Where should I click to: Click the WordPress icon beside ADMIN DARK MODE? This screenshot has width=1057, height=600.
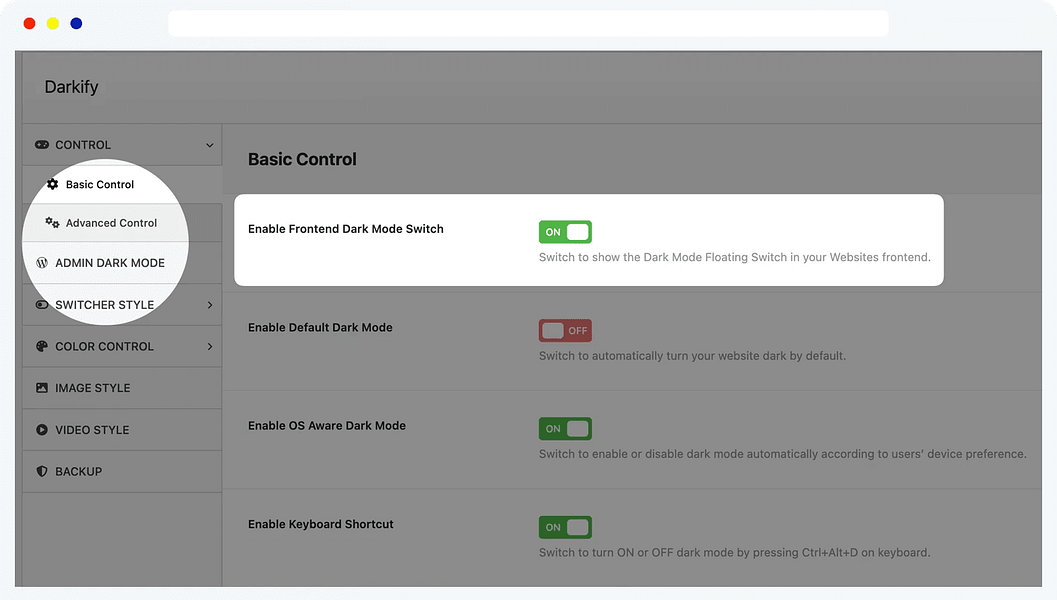point(42,263)
